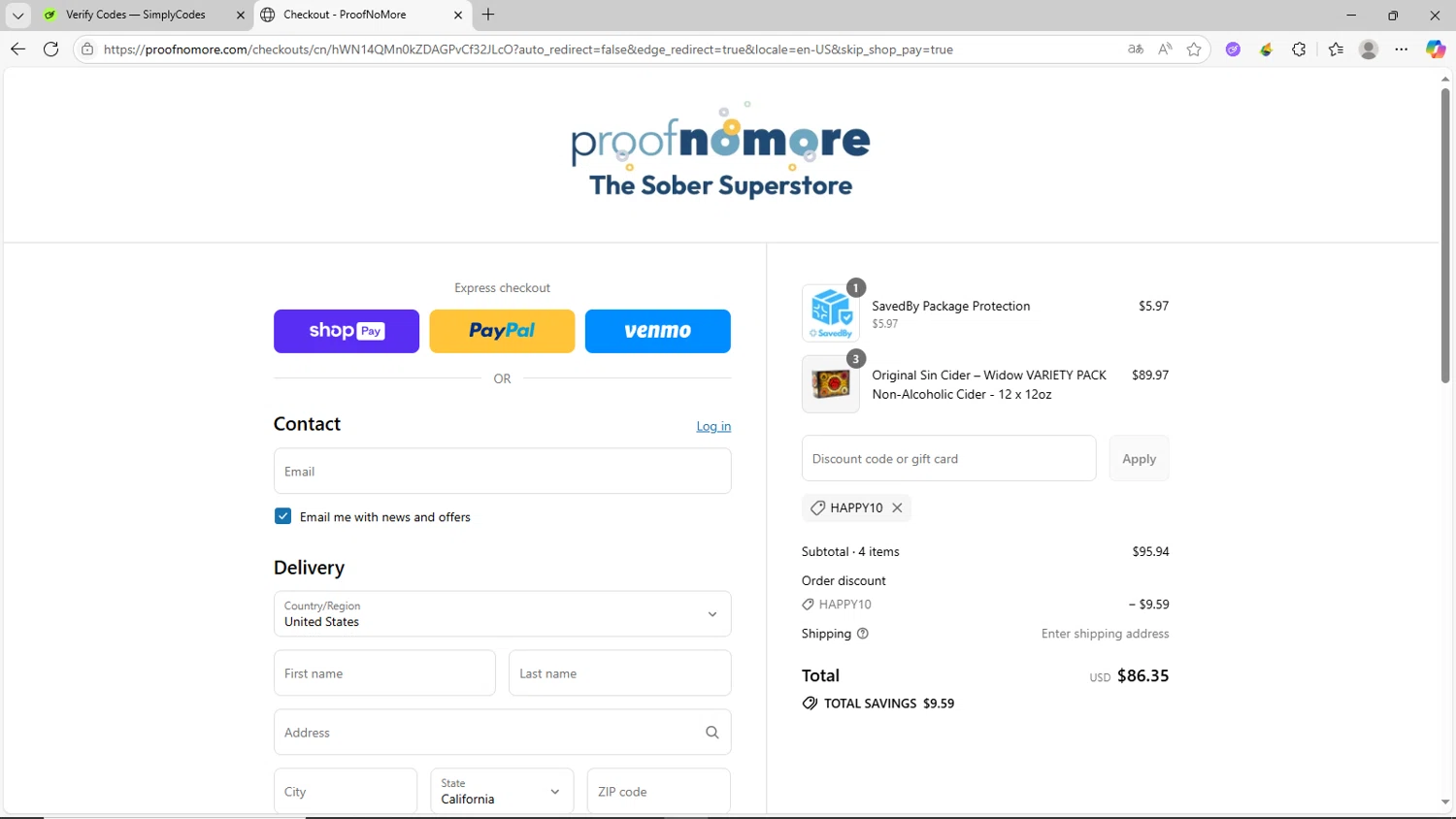
Task: Pay with Shop Pay
Action: tap(347, 331)
